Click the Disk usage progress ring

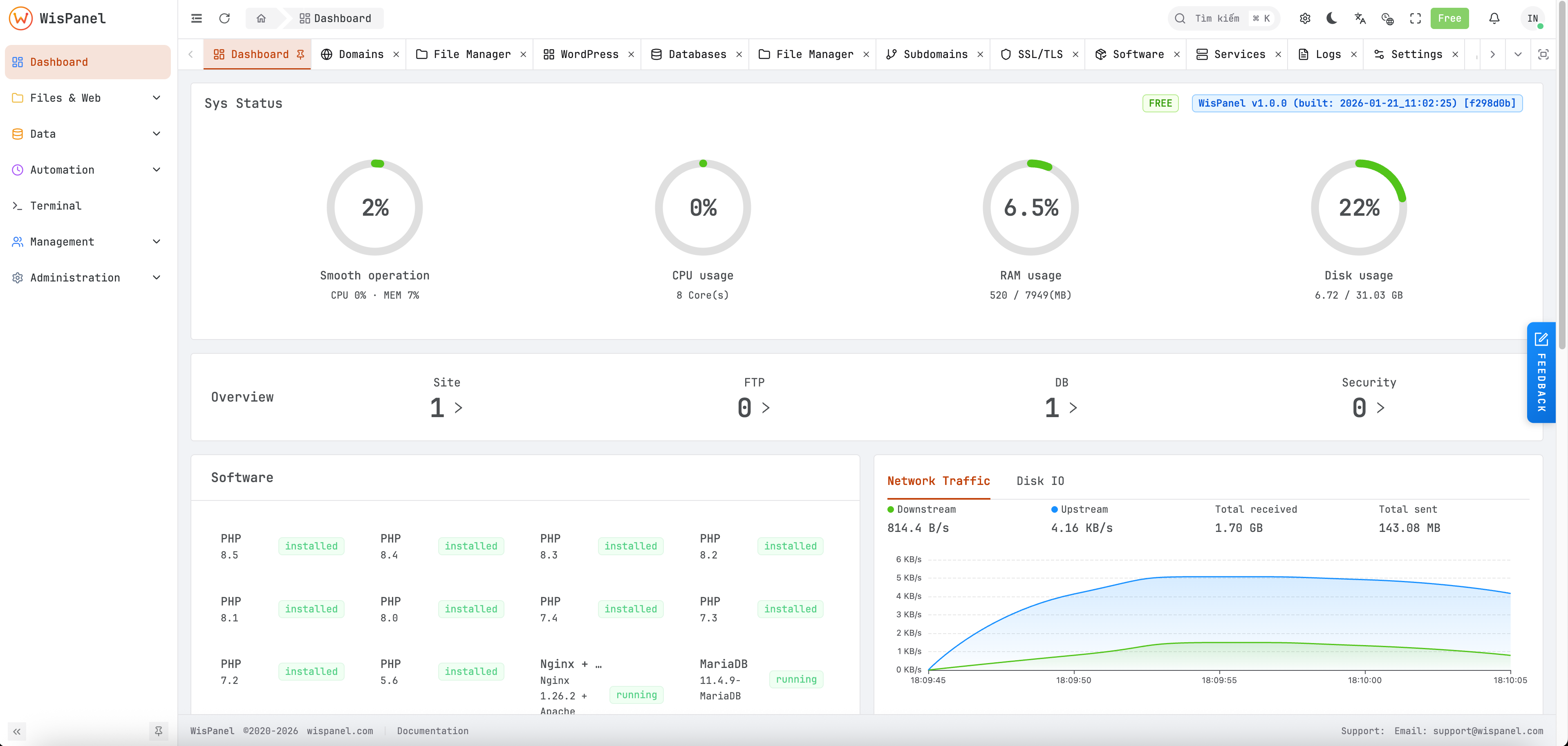[1359, 208]
